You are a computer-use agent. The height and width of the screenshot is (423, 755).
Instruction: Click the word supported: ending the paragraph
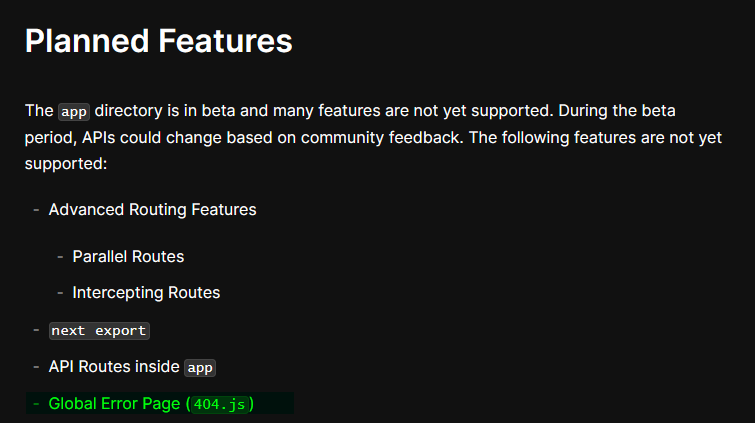coord(66,164)
